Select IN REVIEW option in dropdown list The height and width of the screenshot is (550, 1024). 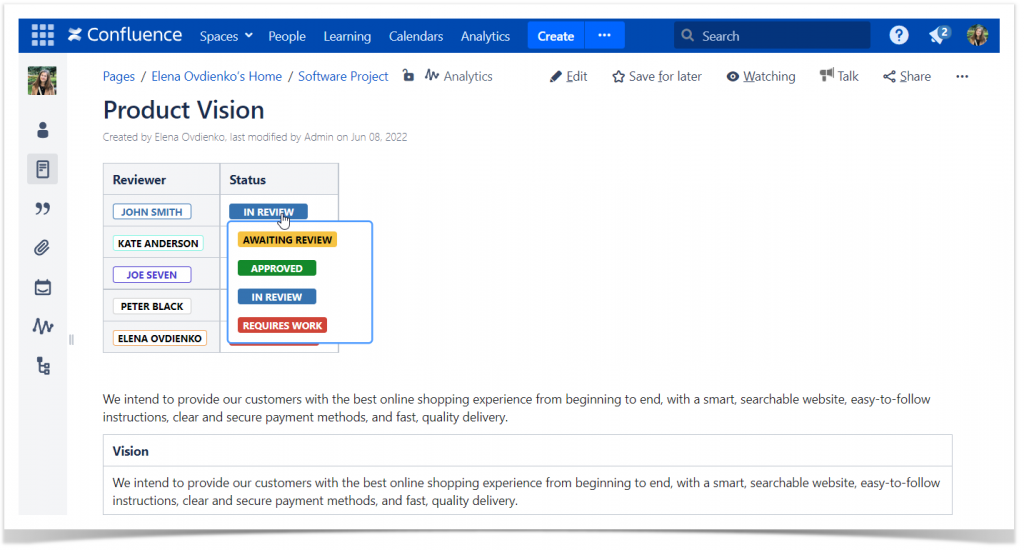coord(277,297)
